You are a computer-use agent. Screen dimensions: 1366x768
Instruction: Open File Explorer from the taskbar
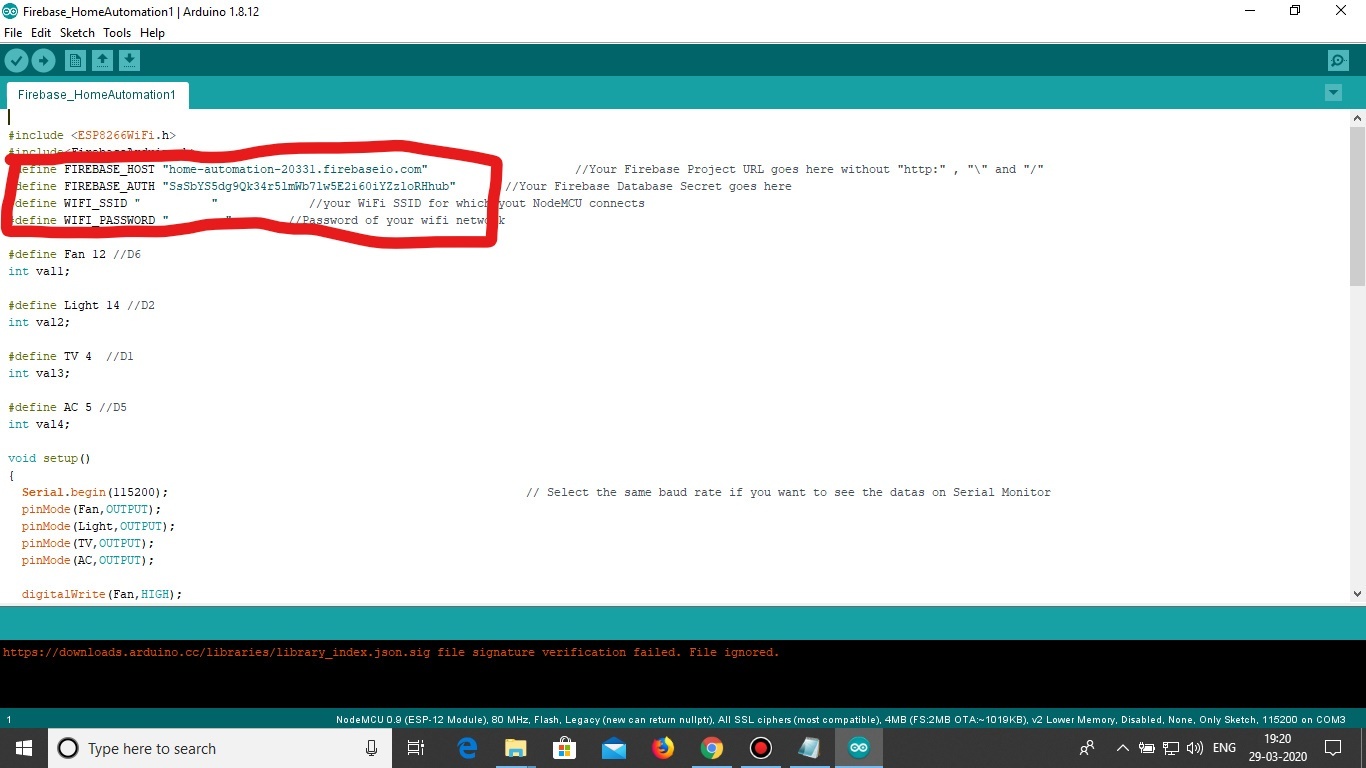click(x=516, y=748)
